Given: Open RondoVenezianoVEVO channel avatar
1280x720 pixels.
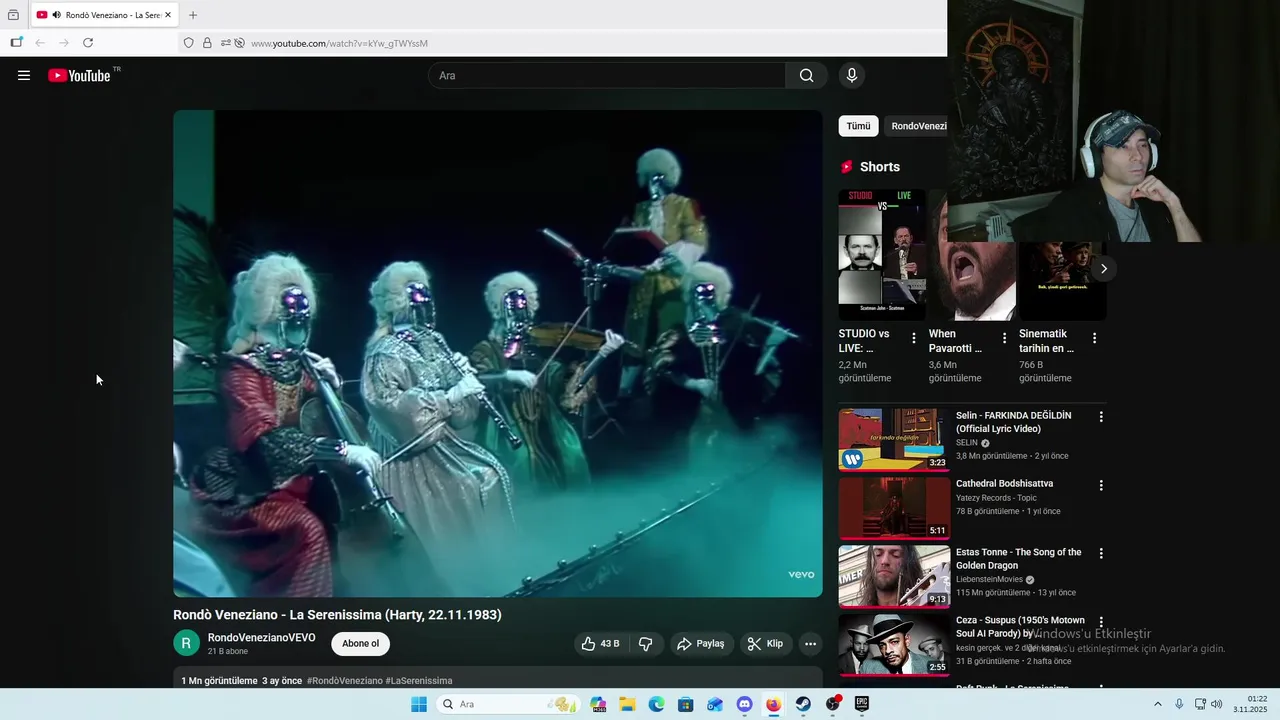Looking at the screenshot, I should point(186,644).
